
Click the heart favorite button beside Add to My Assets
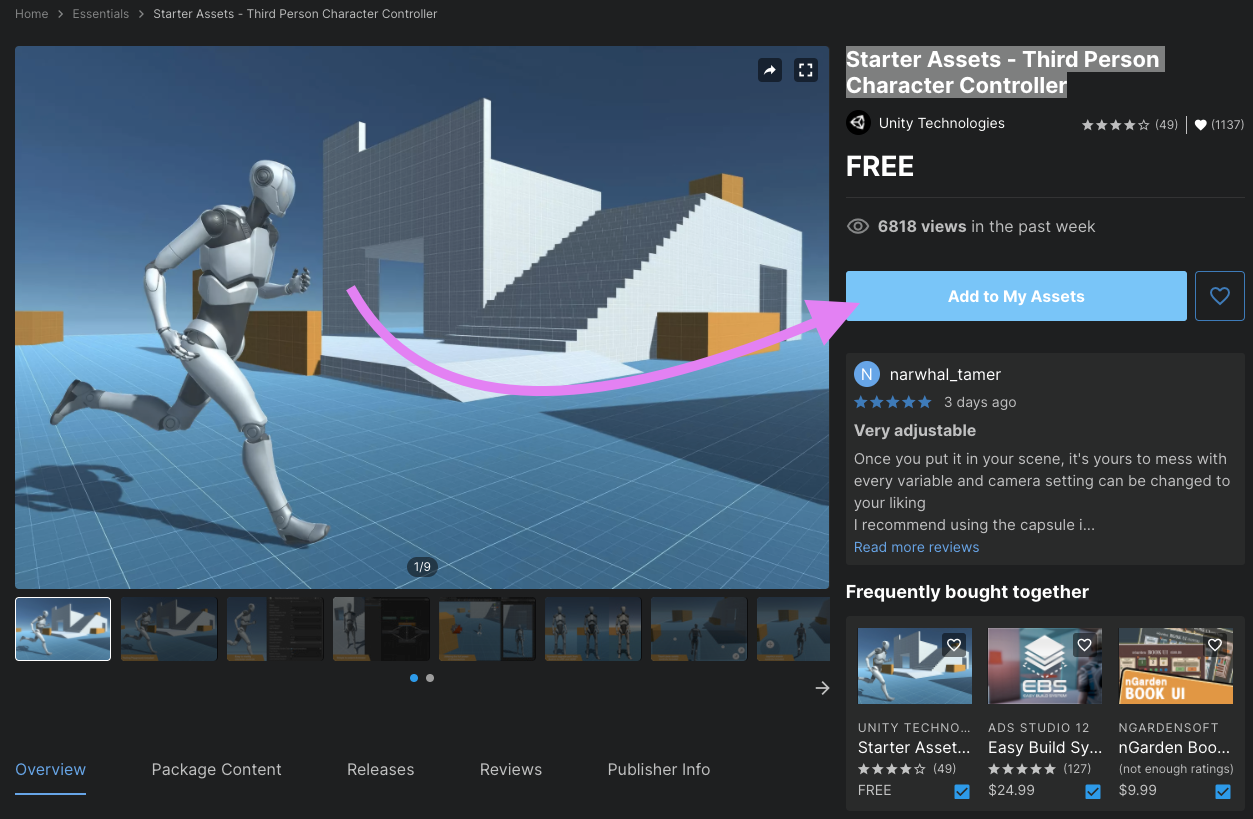point(1219,296)
